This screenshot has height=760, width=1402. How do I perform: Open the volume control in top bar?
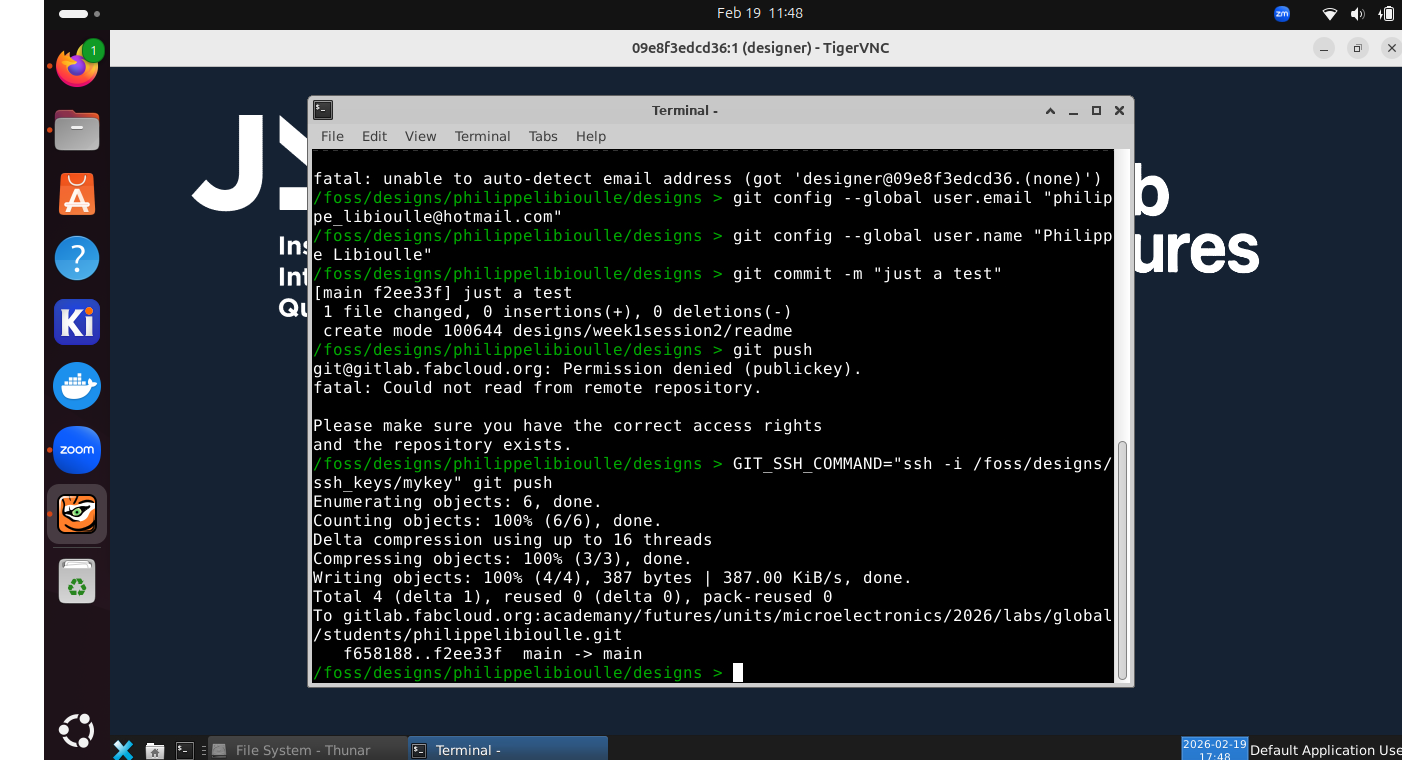click(x=1357, y=14)
